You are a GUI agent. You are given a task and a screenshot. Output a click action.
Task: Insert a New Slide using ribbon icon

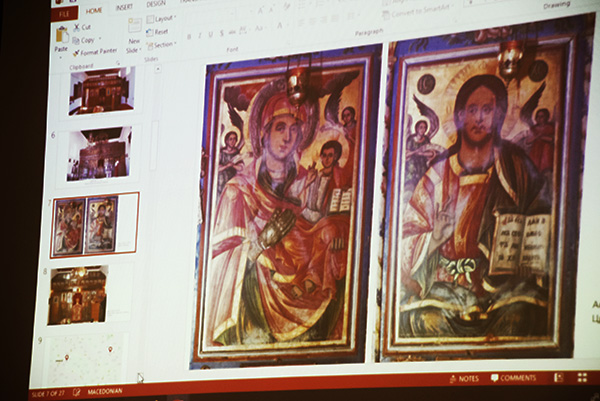coord(135,26)
